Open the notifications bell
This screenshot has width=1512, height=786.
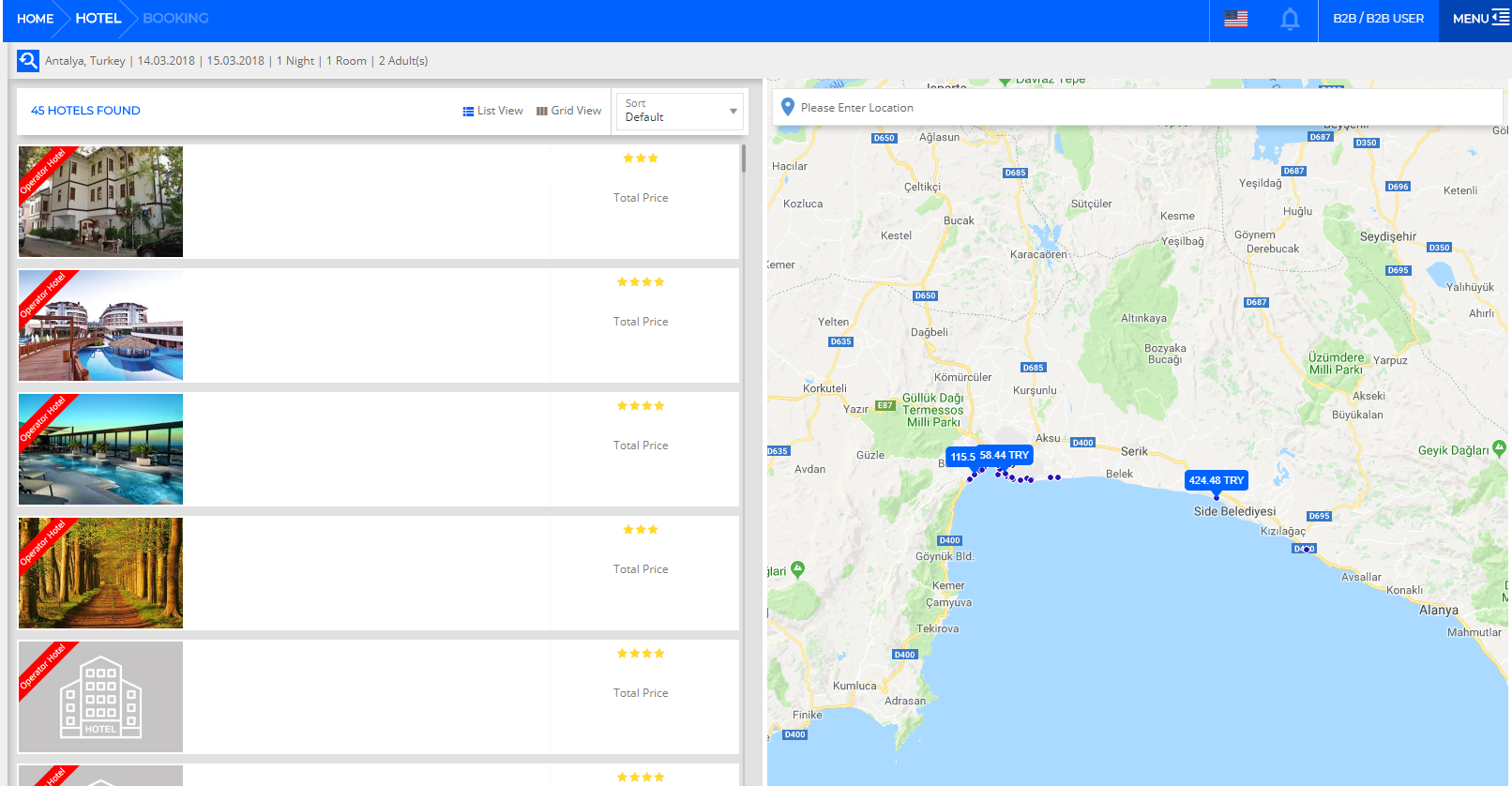(x=1291, y=20)
